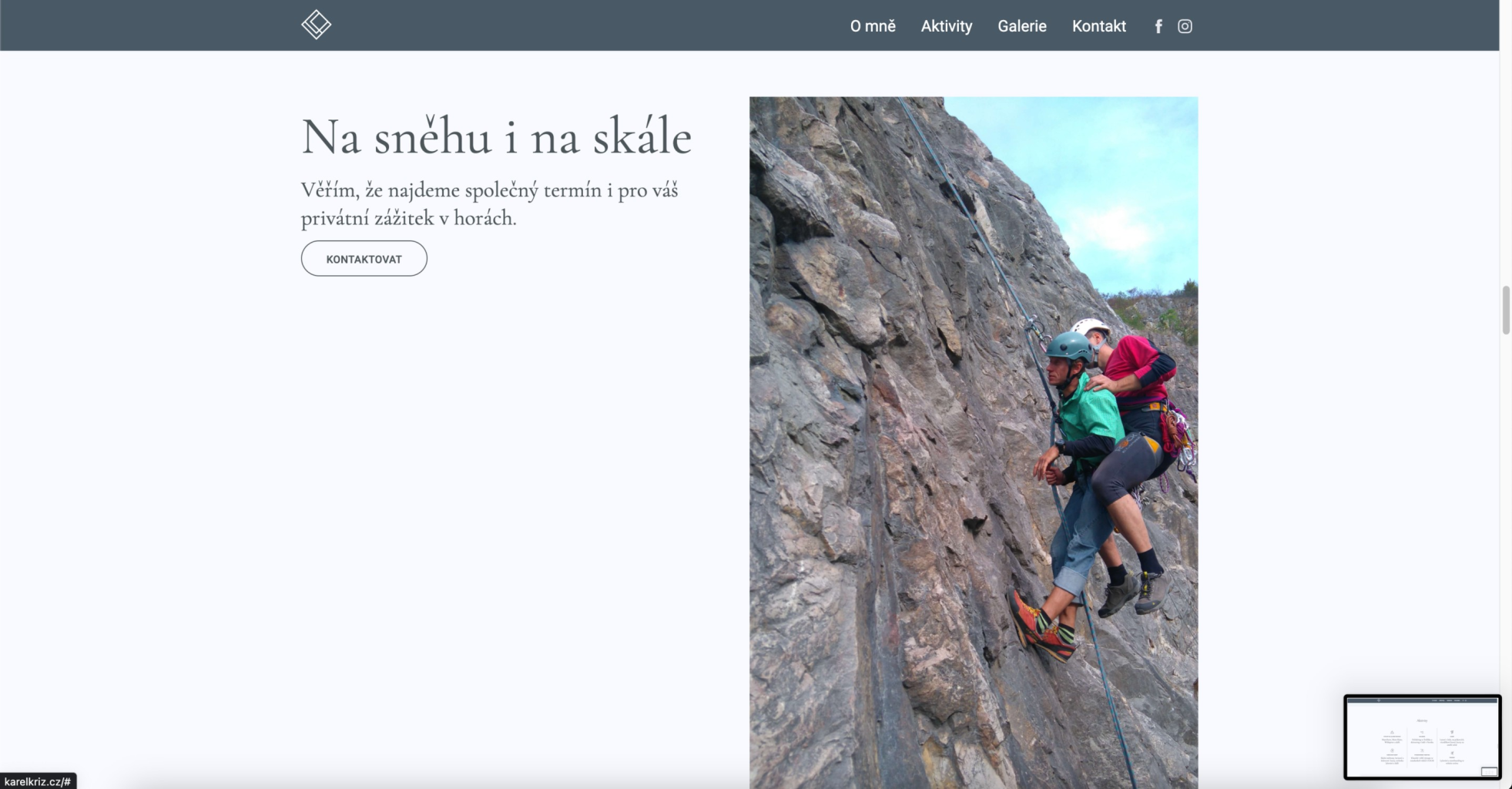Navigate to Galerie in the top navigation
The width and height of the screenshot is (1512, 789).
[x=1021, y=26]
